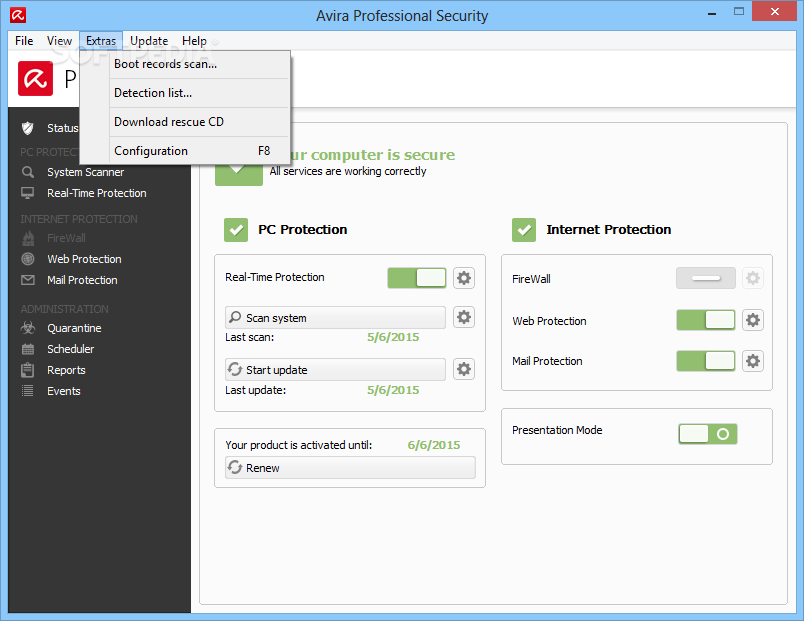
Task: Select Scheduler in the sidebar
Action: click(71, 349)
